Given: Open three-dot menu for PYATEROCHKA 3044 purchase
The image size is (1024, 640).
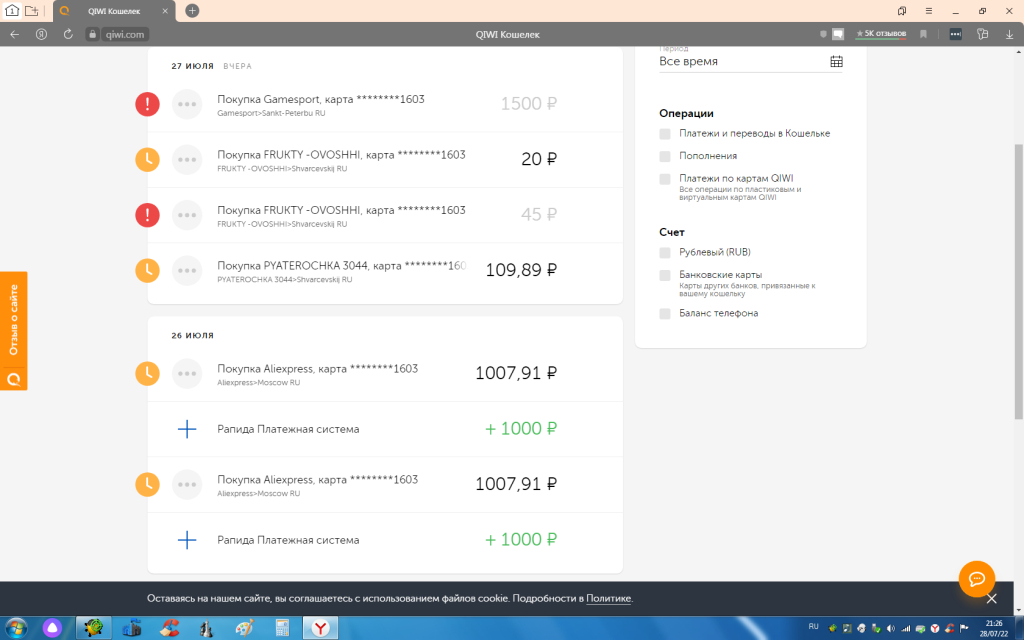Looking at the screenshot, I should click(187, 270).
